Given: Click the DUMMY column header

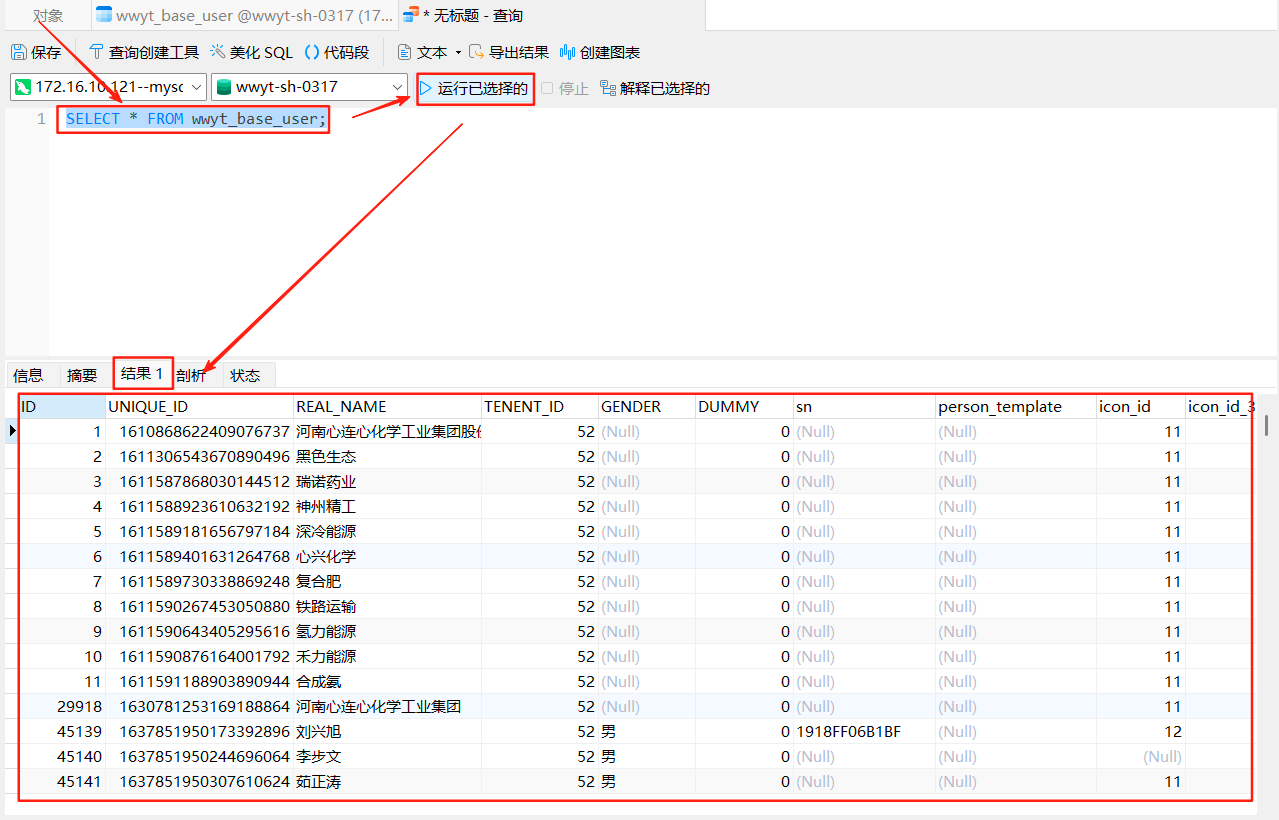Looking at the screenshot, I should coord(744,407).
